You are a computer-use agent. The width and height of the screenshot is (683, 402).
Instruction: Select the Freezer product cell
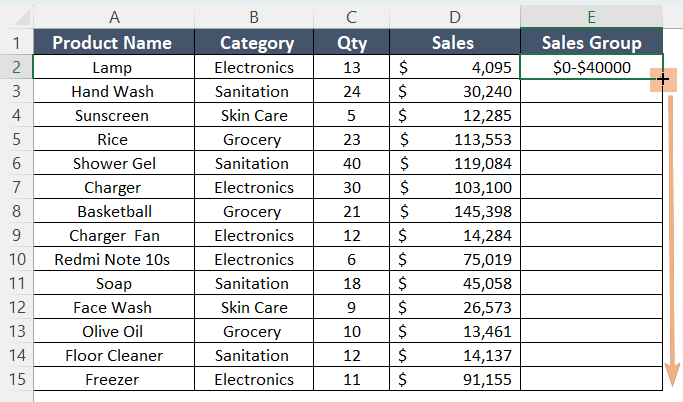[114, 380]
